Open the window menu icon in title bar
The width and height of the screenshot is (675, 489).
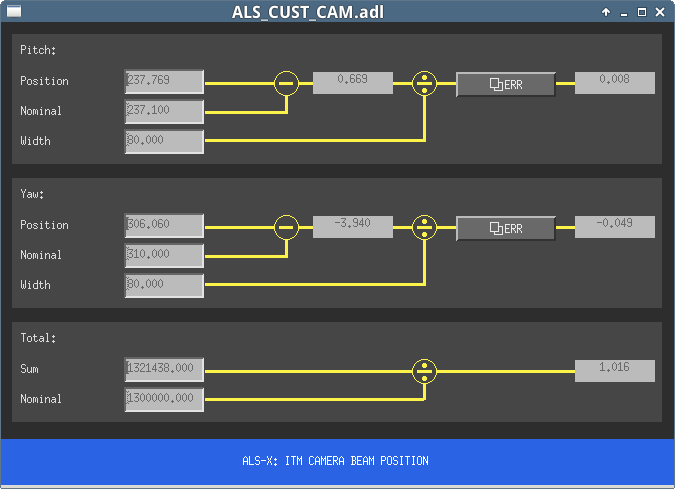pyautogui.click(x=14, y=11)
